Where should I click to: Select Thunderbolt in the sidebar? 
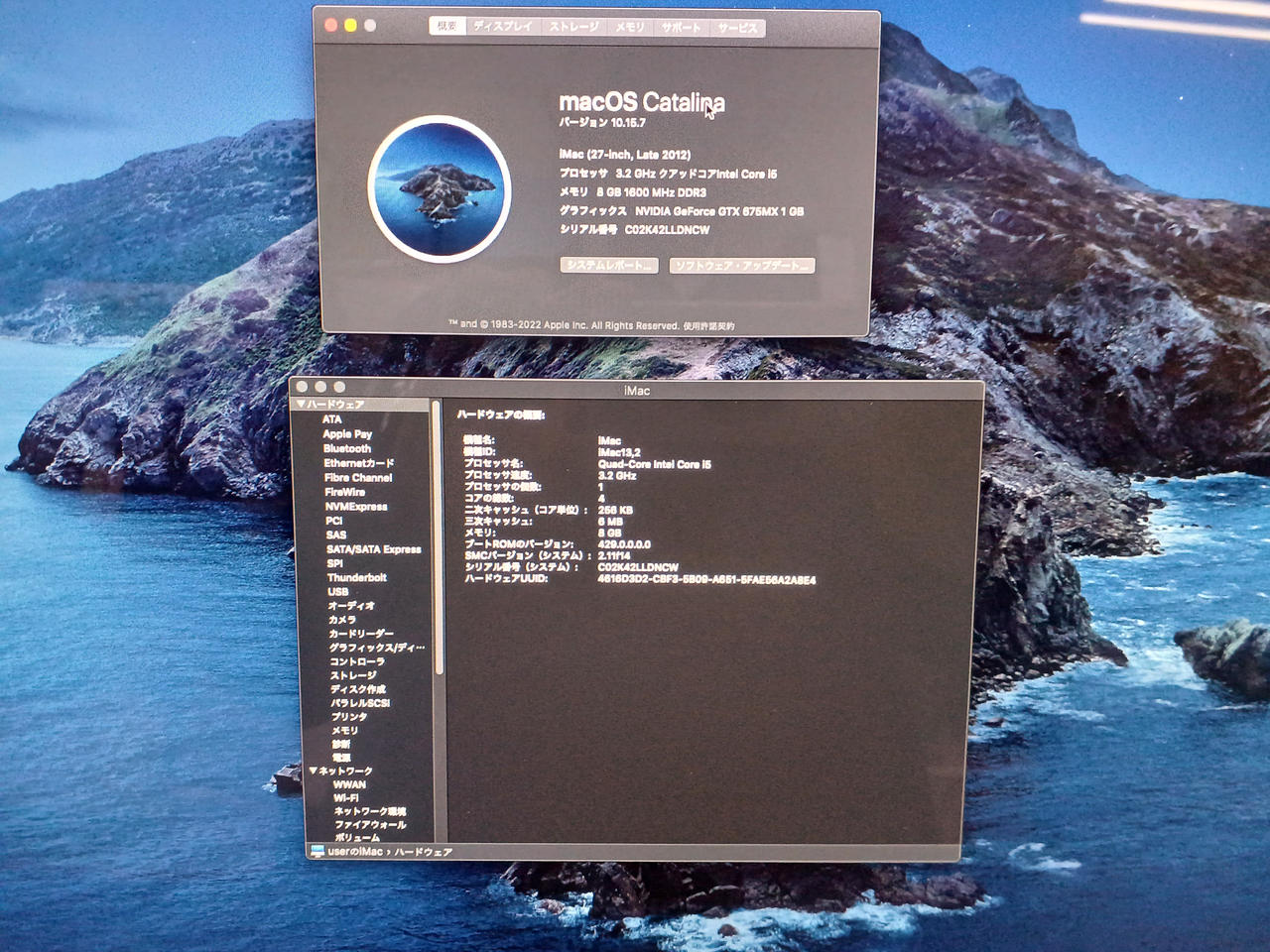(x=356, y=577)
